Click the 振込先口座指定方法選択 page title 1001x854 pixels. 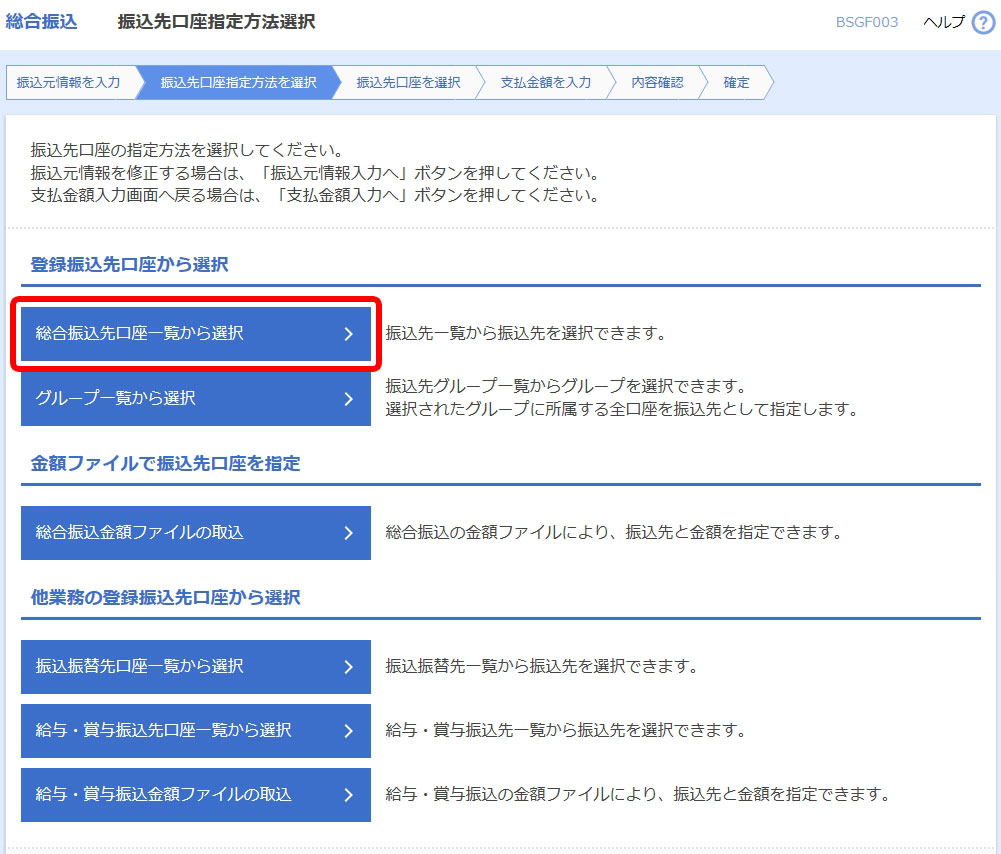click(x=216, y=22)
